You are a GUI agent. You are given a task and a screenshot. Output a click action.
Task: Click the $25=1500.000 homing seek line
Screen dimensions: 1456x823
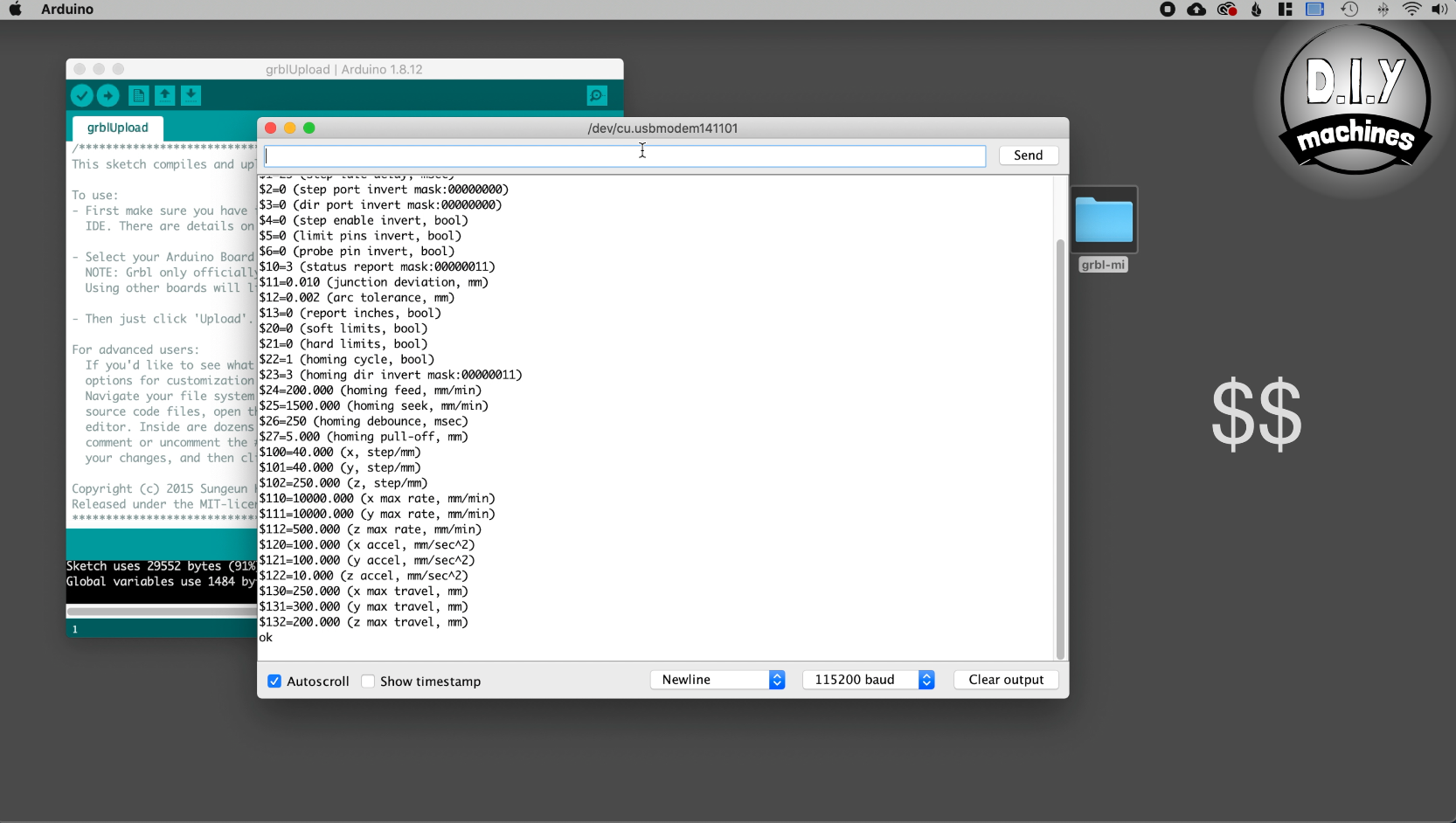pos(374,406)
